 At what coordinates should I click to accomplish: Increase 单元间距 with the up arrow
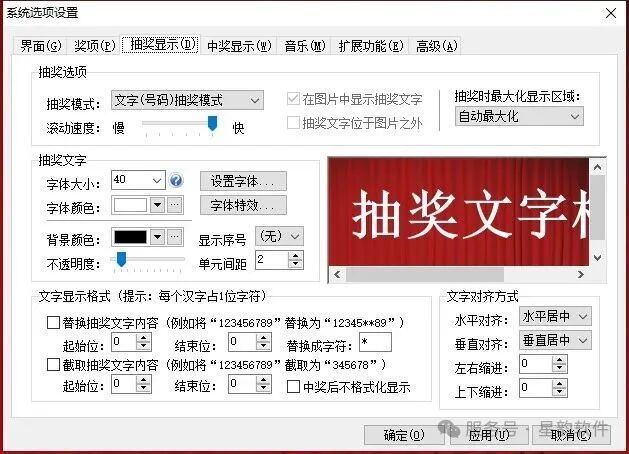point(296,256)
